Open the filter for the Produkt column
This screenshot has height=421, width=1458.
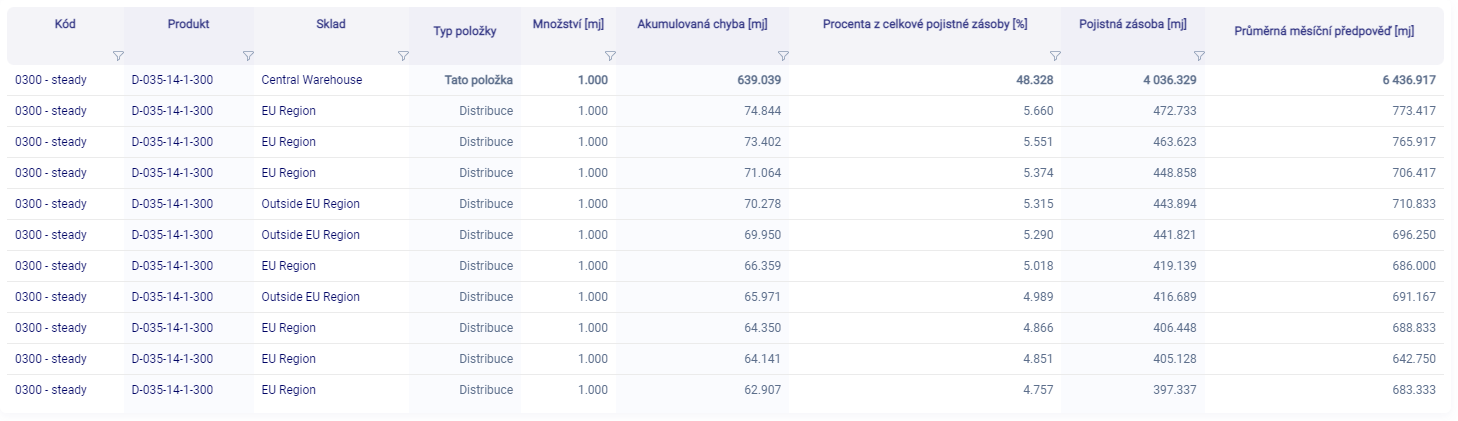(x=248, y=56)
